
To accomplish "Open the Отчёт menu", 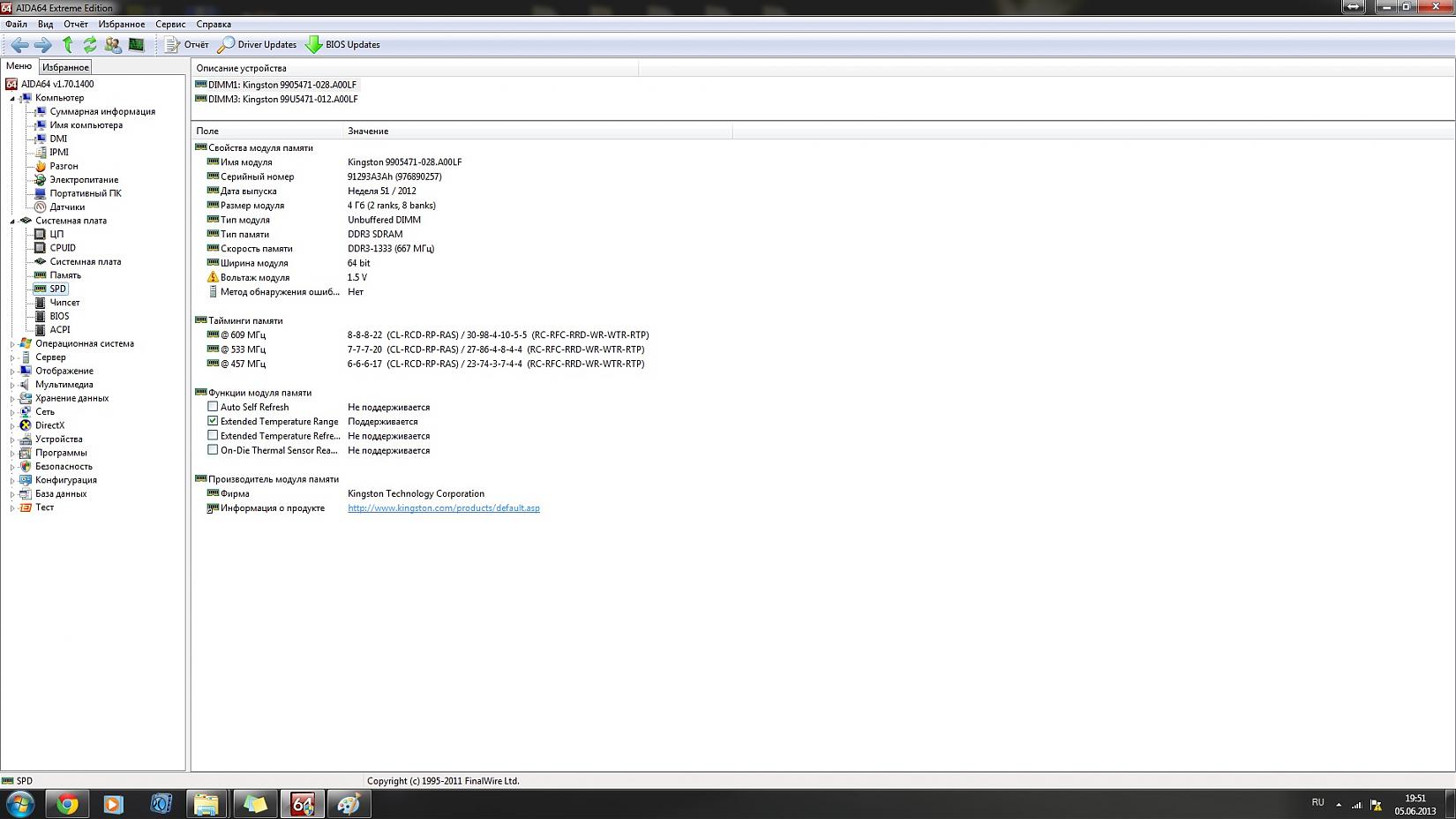I will tap(76, 24).
